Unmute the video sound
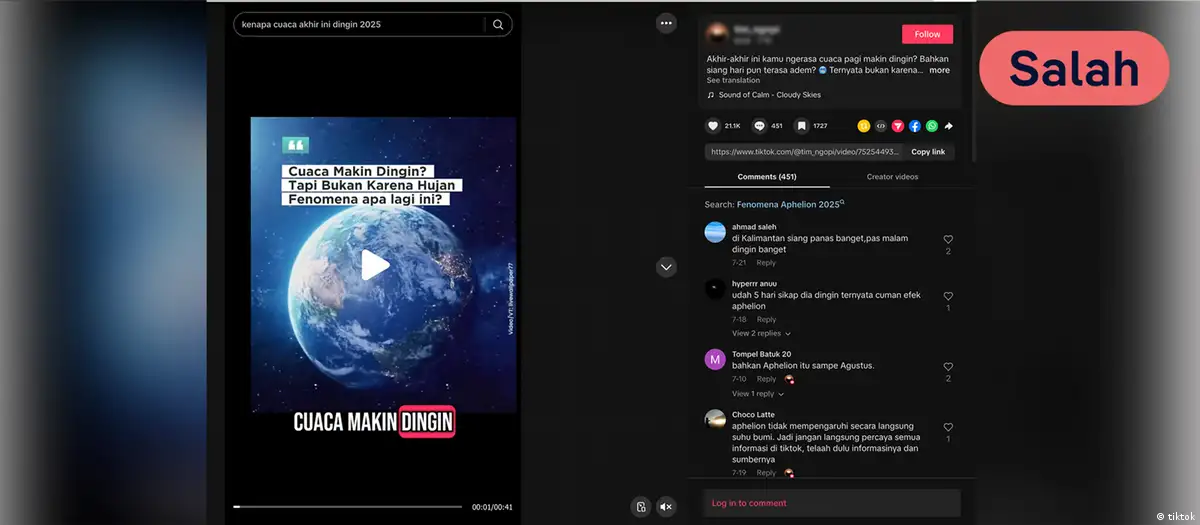Viewport: 1200px width, 525px height. point(666,507)
